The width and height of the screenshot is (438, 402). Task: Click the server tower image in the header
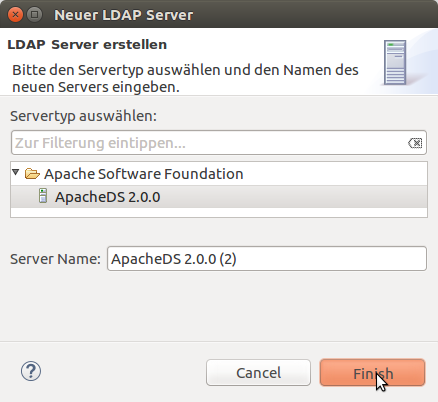[395, 62]
